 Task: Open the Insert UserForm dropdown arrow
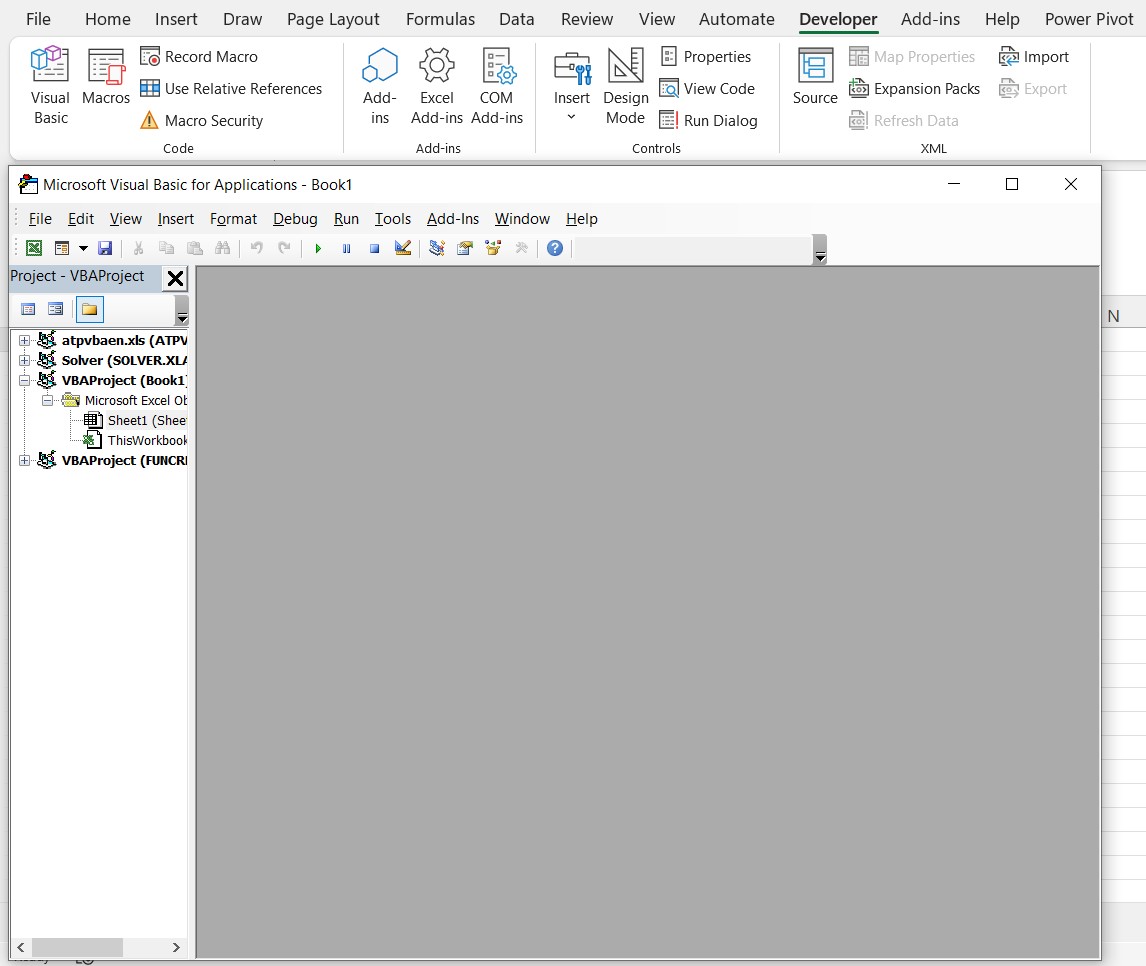click(x=83, y=250)
